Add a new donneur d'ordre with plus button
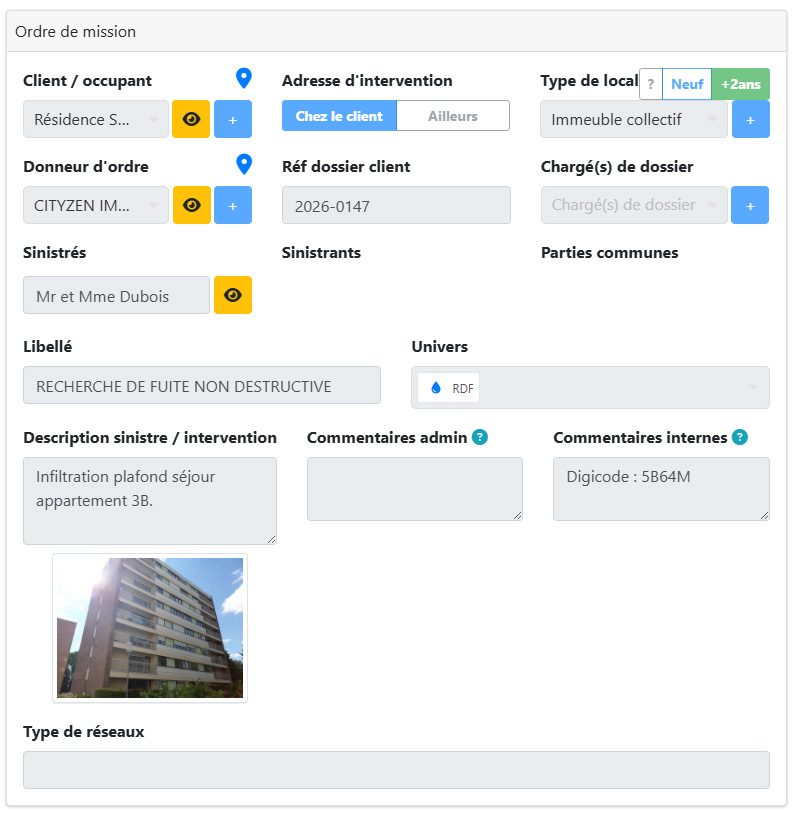795x813 pixels. click(x=233, y=205)
